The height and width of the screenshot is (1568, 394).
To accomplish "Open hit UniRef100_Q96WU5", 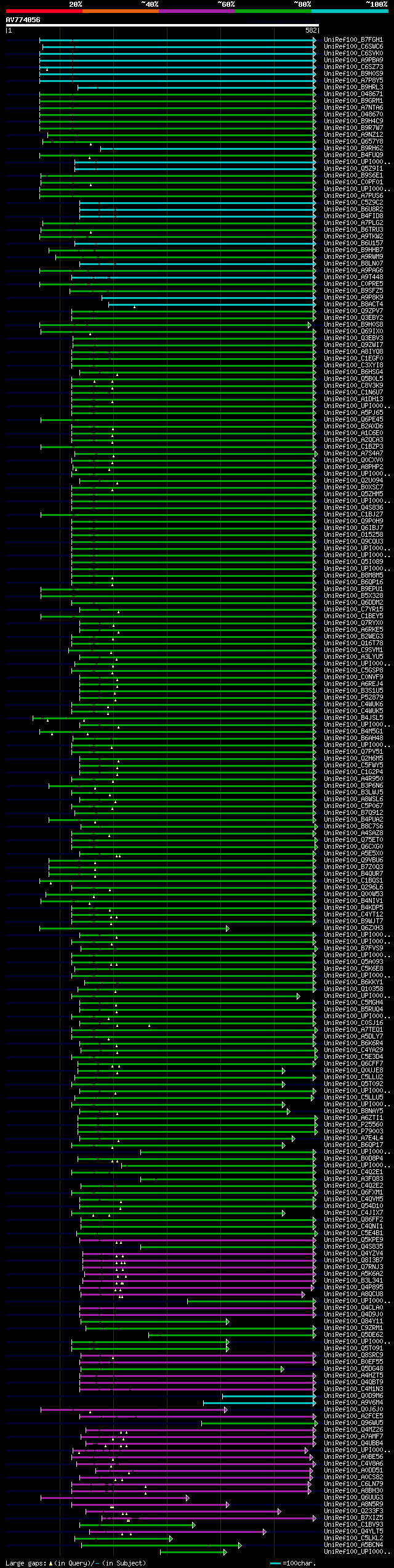I will pos(353,1423).
